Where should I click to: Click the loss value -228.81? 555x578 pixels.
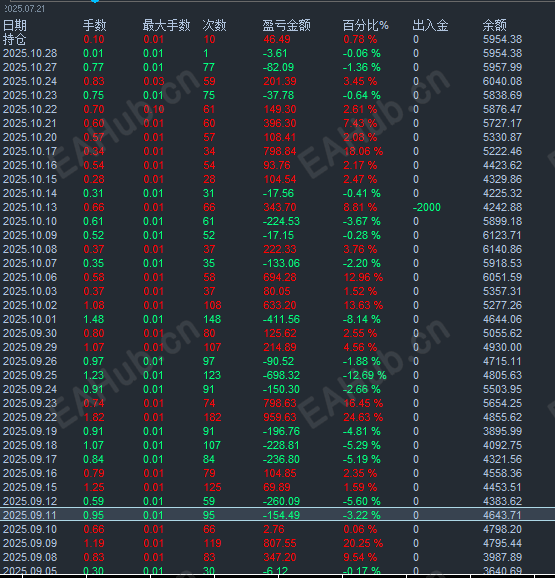click(281, 446)
